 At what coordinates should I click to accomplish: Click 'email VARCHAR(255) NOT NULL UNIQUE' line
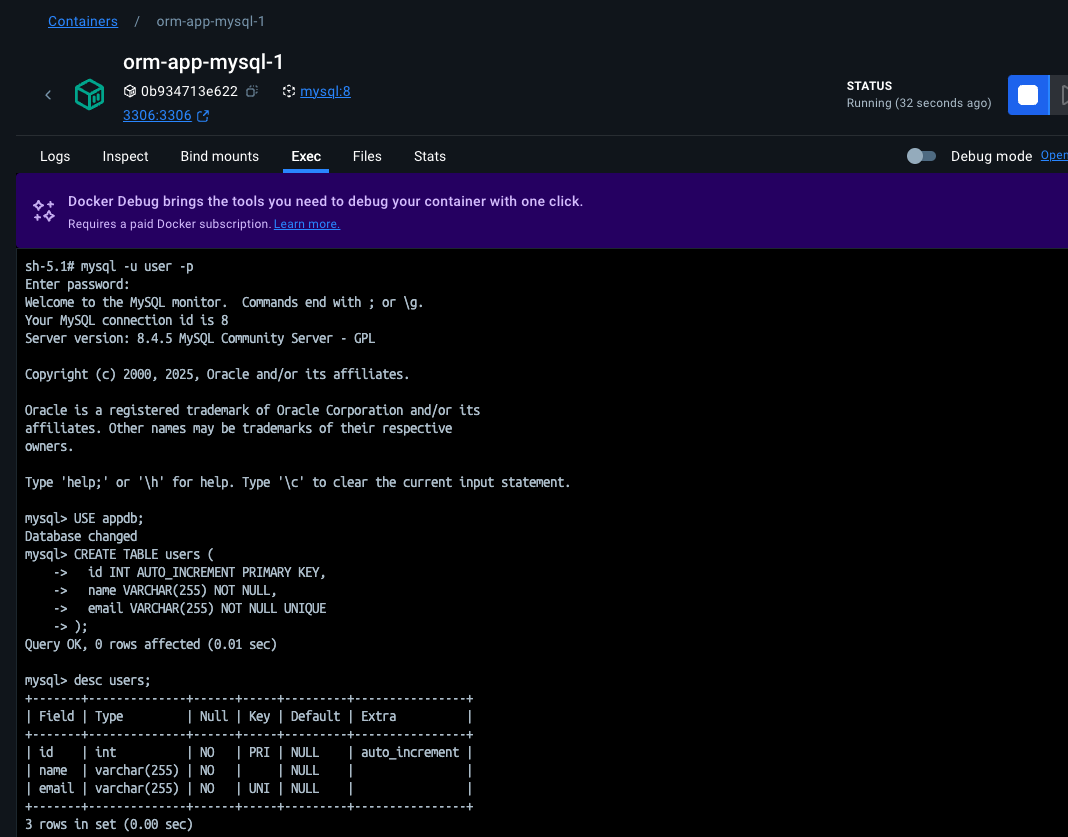click(x=207, y=608)
